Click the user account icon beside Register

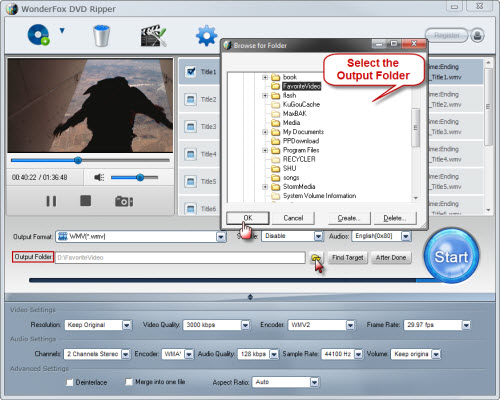pos(477,35)
